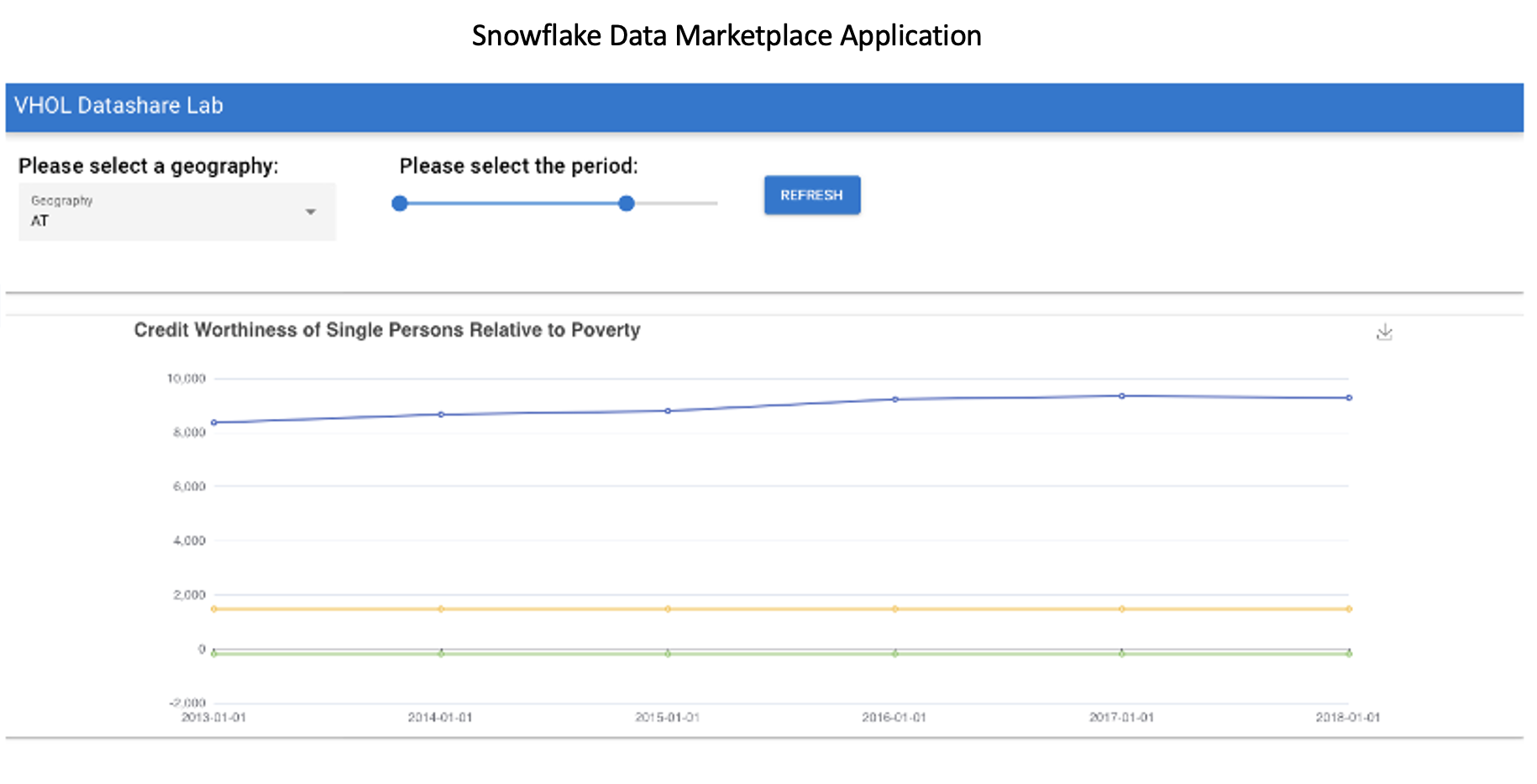Select the blue line point at 2013-01-01
1537x784 pixels.
pyautogui.click(x=214, y=422)
